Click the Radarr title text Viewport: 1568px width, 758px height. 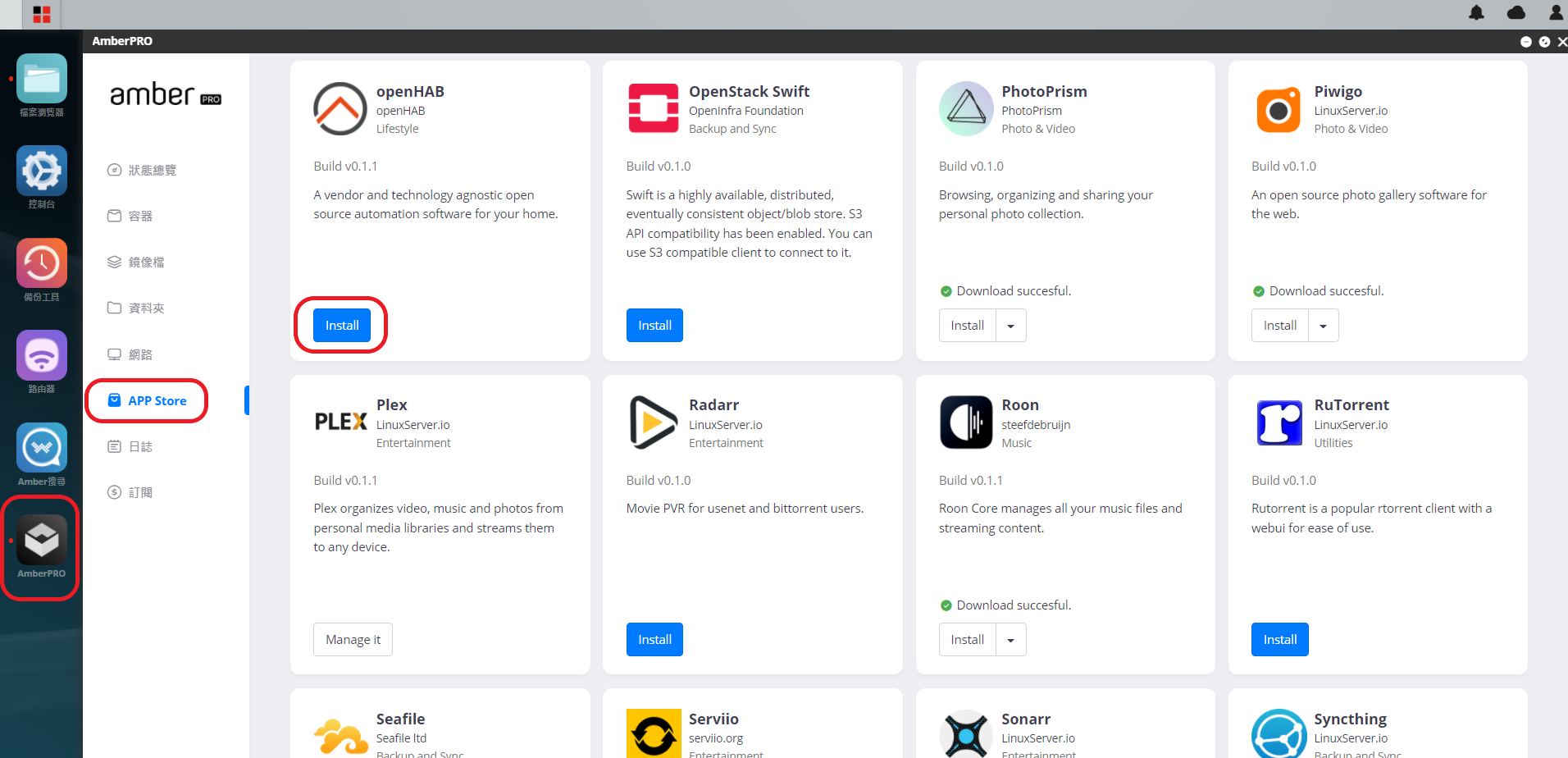click(713, 404)
